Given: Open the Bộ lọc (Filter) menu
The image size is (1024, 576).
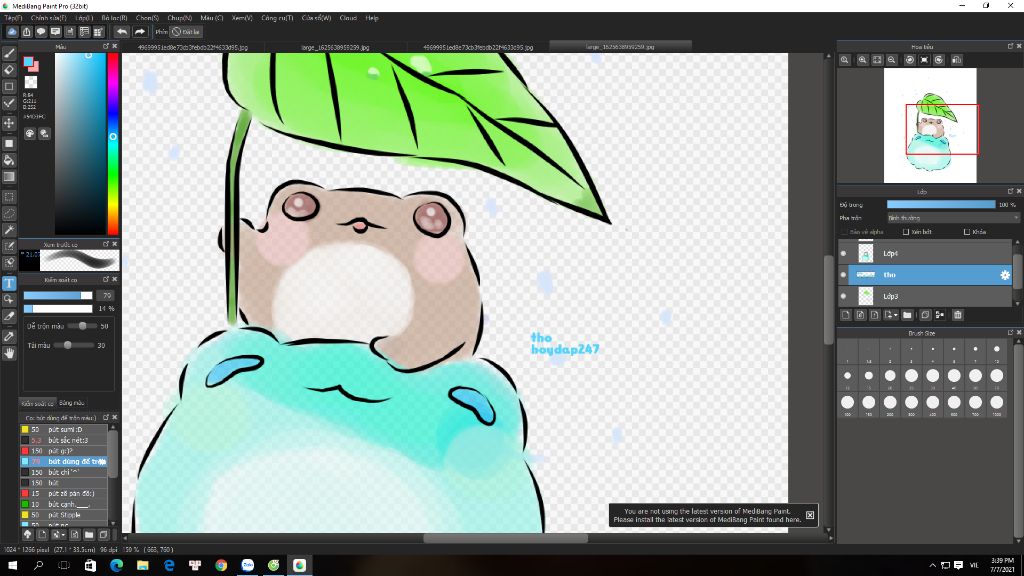Looking at the screenshot, I should tap(114, 18).
